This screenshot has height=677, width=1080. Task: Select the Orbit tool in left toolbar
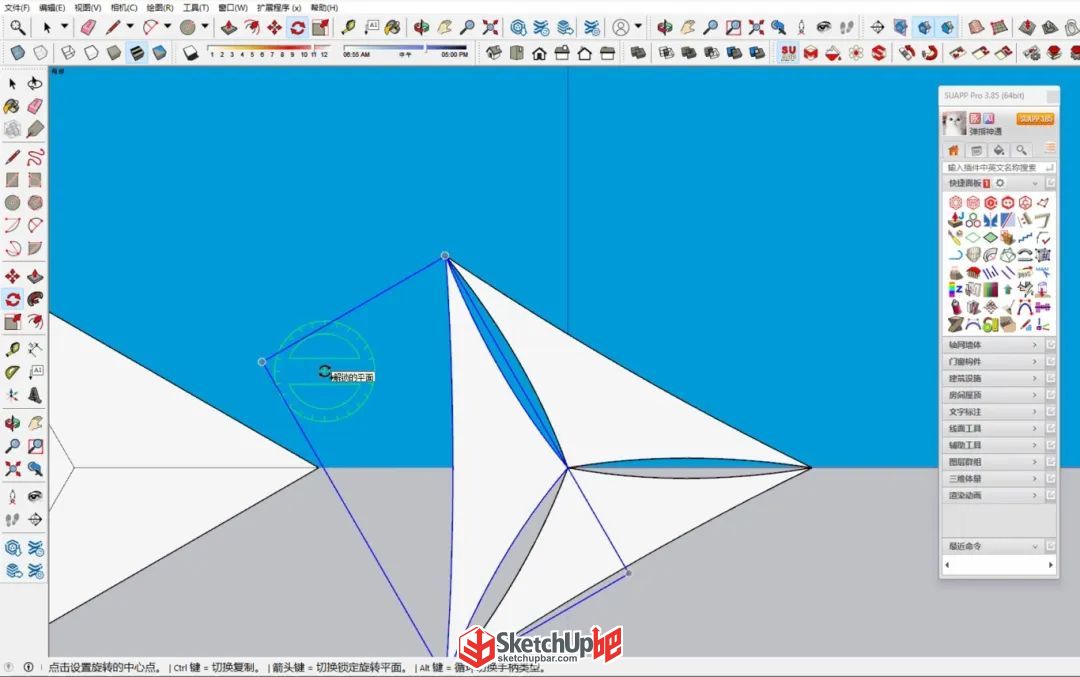(x=12, y=423)
